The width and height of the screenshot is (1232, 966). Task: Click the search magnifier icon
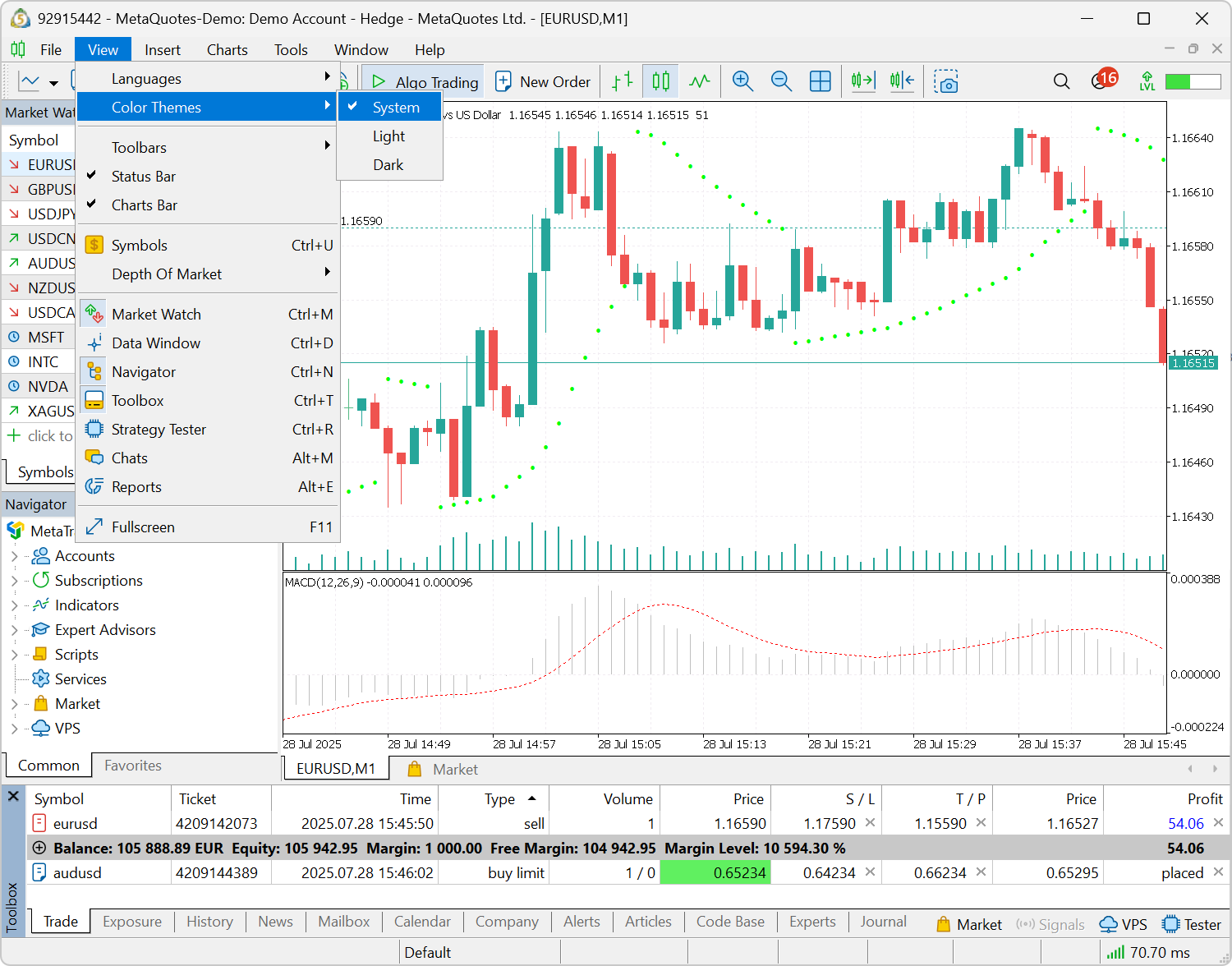click(1061, 81)
